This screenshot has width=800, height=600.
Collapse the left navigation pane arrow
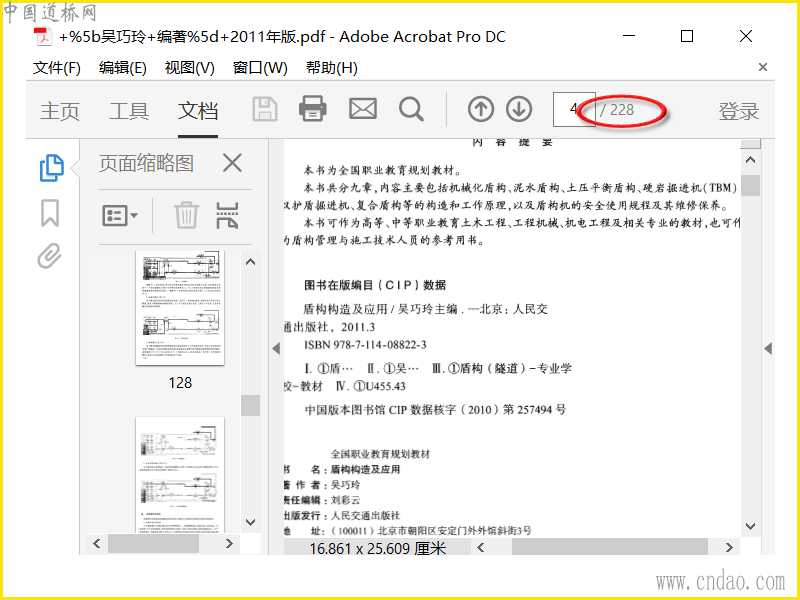pyautogui.click(x=276, y=349)
